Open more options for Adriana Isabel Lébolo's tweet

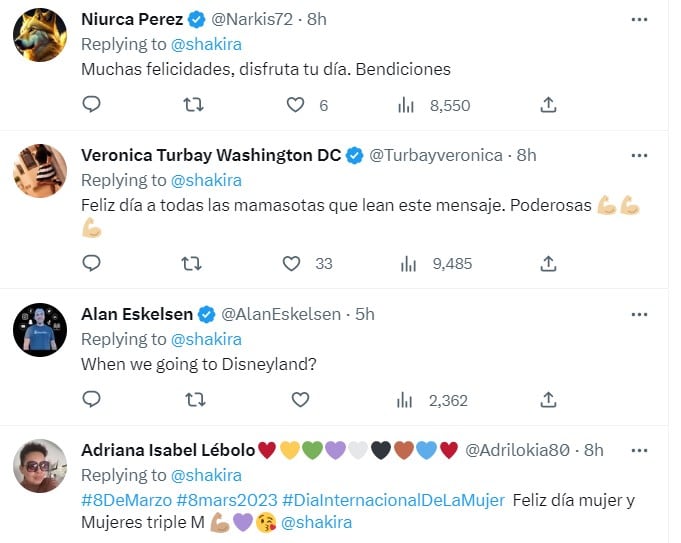click(x=639, y=450)
